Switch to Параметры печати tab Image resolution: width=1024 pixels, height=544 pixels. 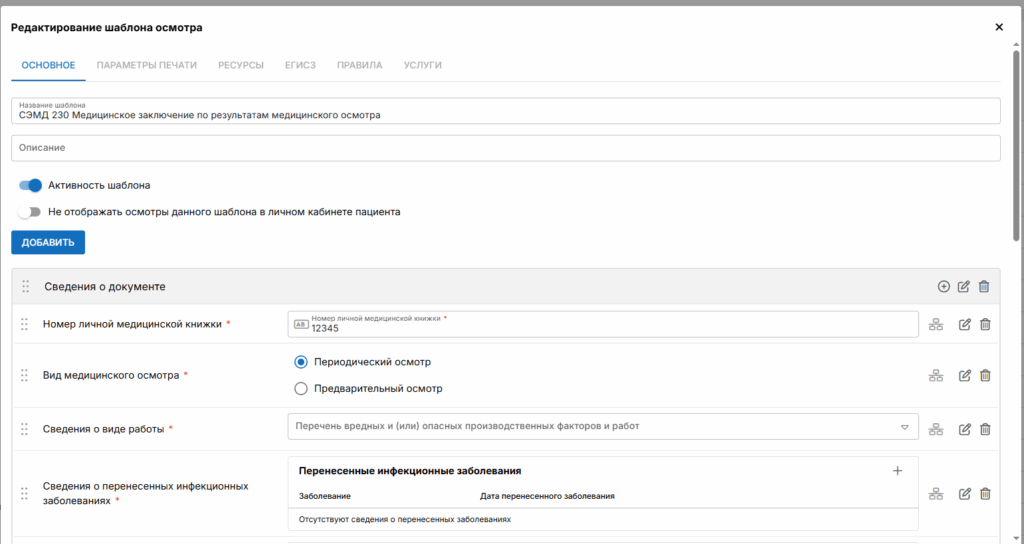tap(146, 65)
